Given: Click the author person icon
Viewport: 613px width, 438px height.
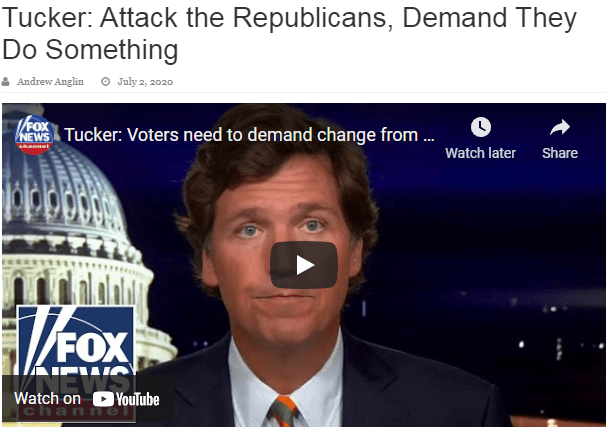Looking at the screenshot, I should tap(5, 81).
